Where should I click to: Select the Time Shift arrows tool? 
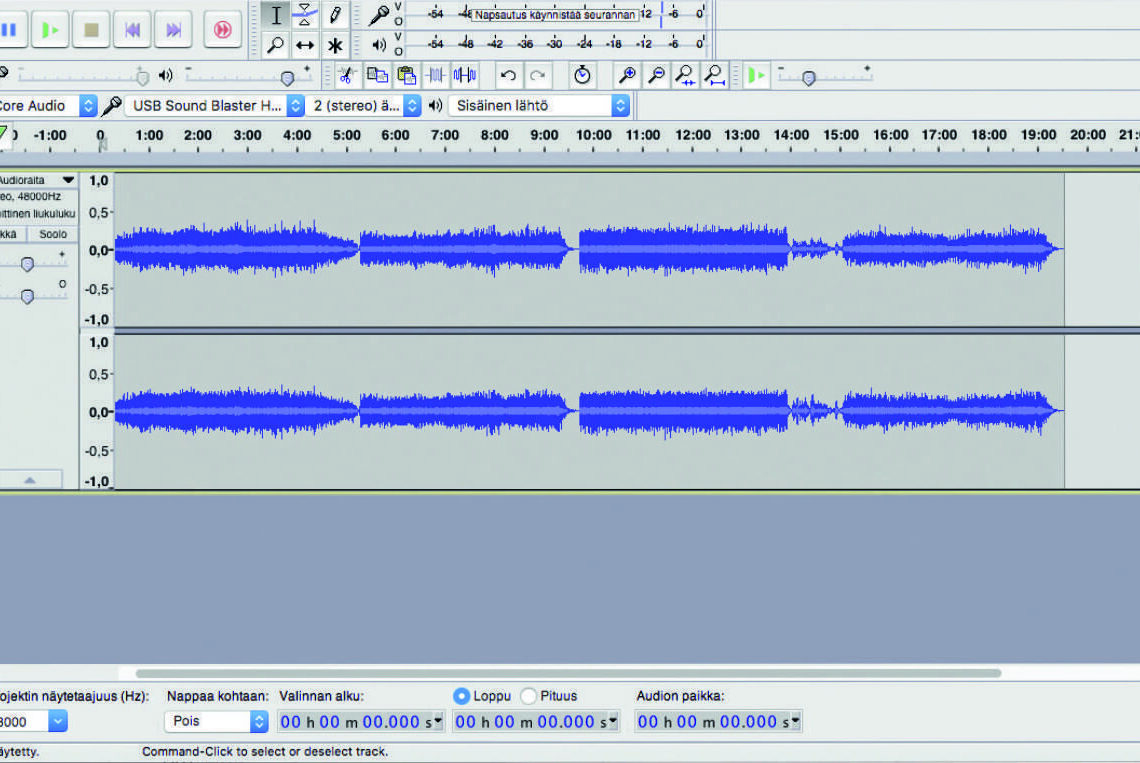click(x=305, y=46)
